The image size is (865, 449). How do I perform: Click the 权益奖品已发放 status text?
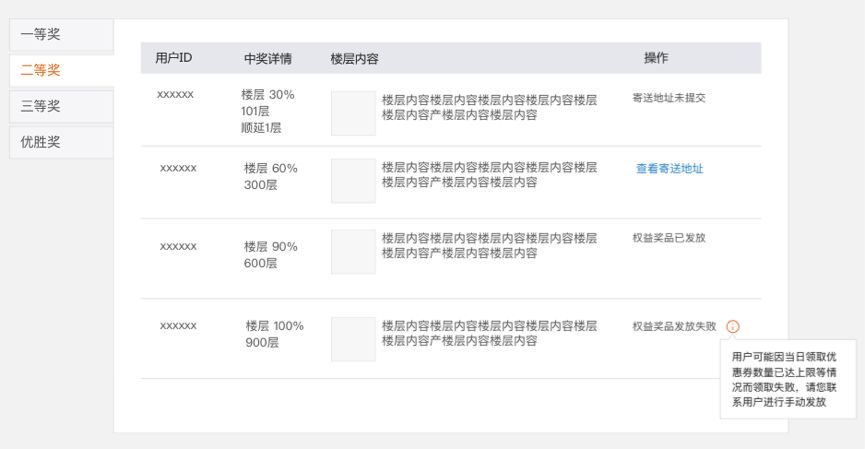pos(669,238)
